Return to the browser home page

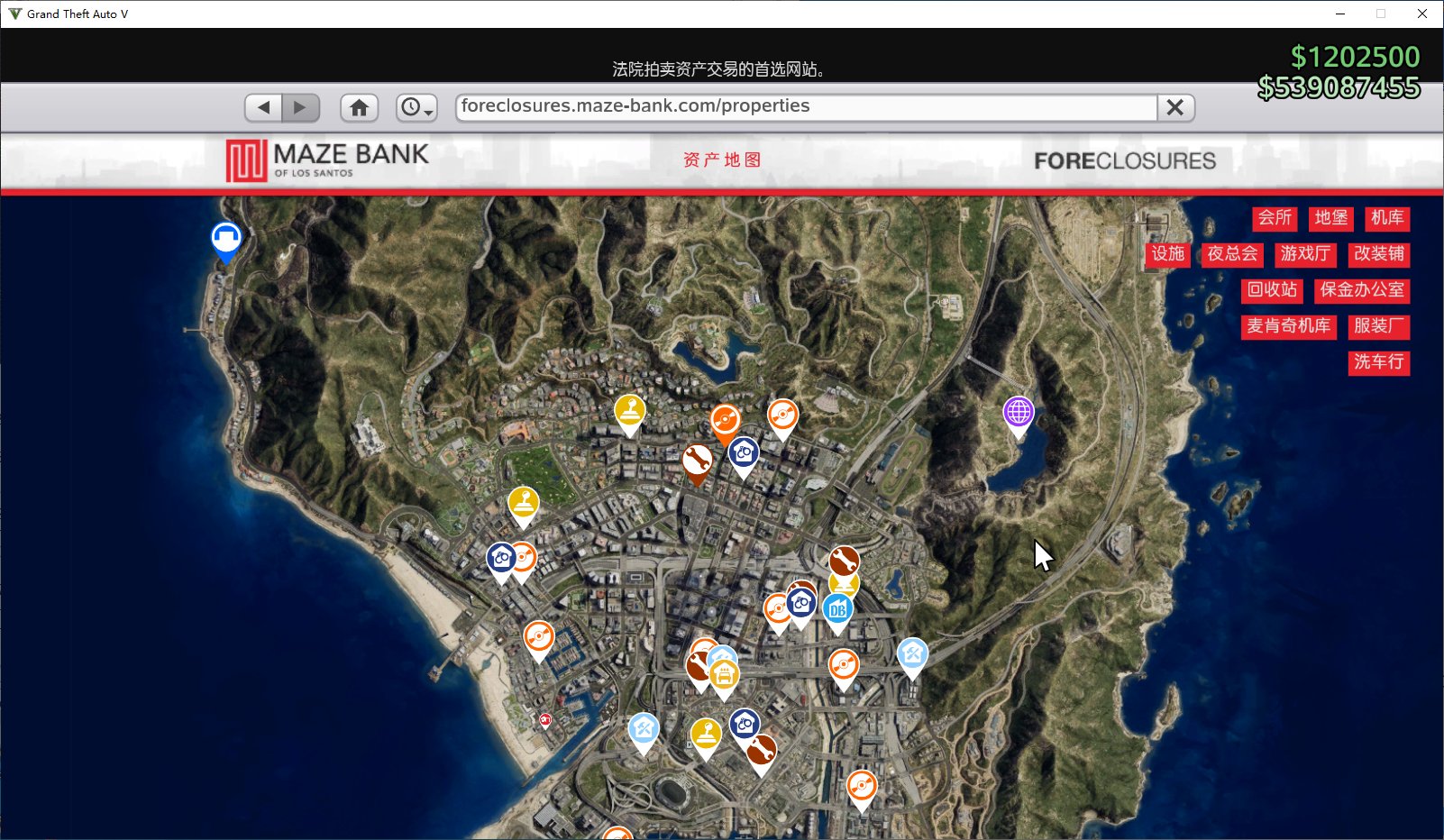[359, 107]
